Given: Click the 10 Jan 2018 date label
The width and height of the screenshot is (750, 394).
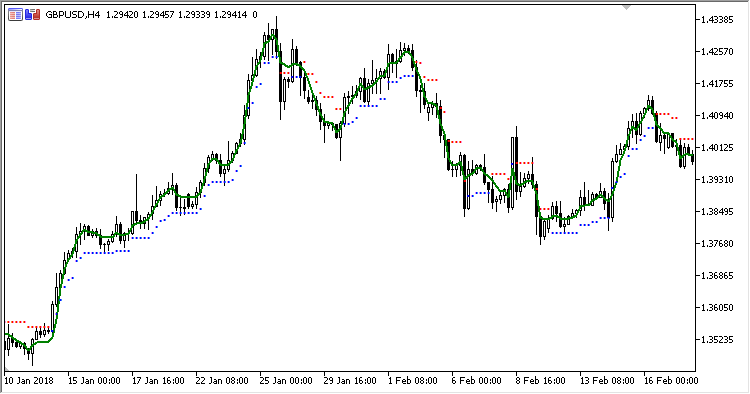Looking at the screenshot, I should 29,381.
